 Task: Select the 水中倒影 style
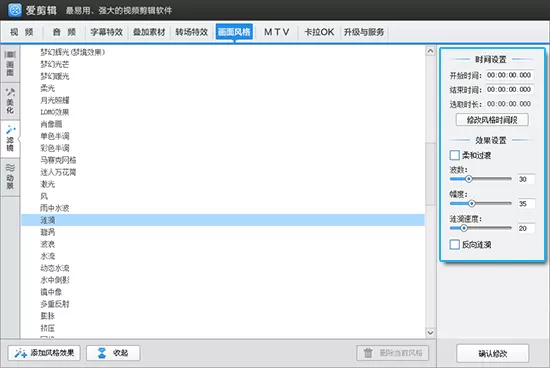54,280
